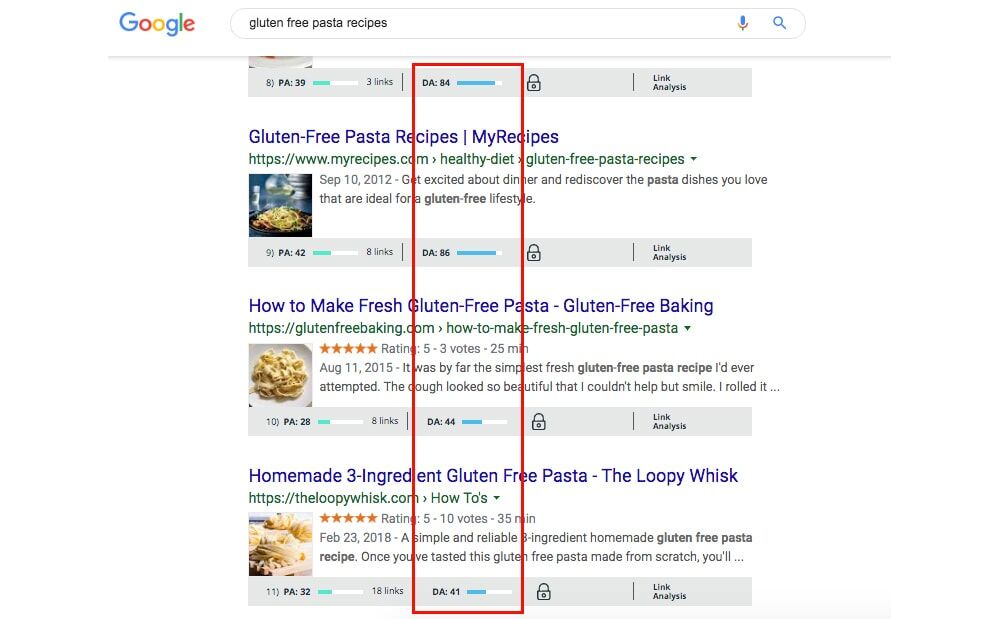Click the search box with gluten free pasta recipes
1000x619 pixels.
click(x=518, y=24)
